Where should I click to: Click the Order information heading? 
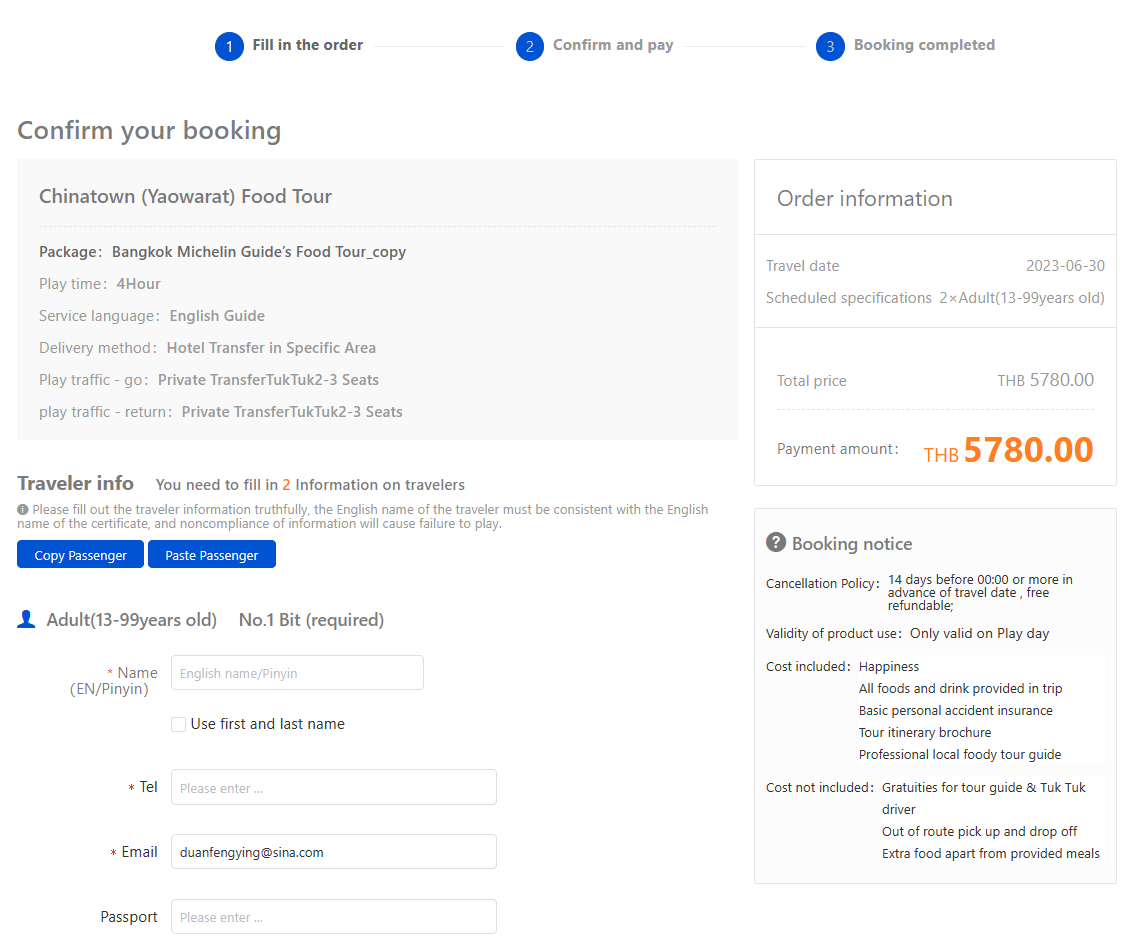point(864,198)
